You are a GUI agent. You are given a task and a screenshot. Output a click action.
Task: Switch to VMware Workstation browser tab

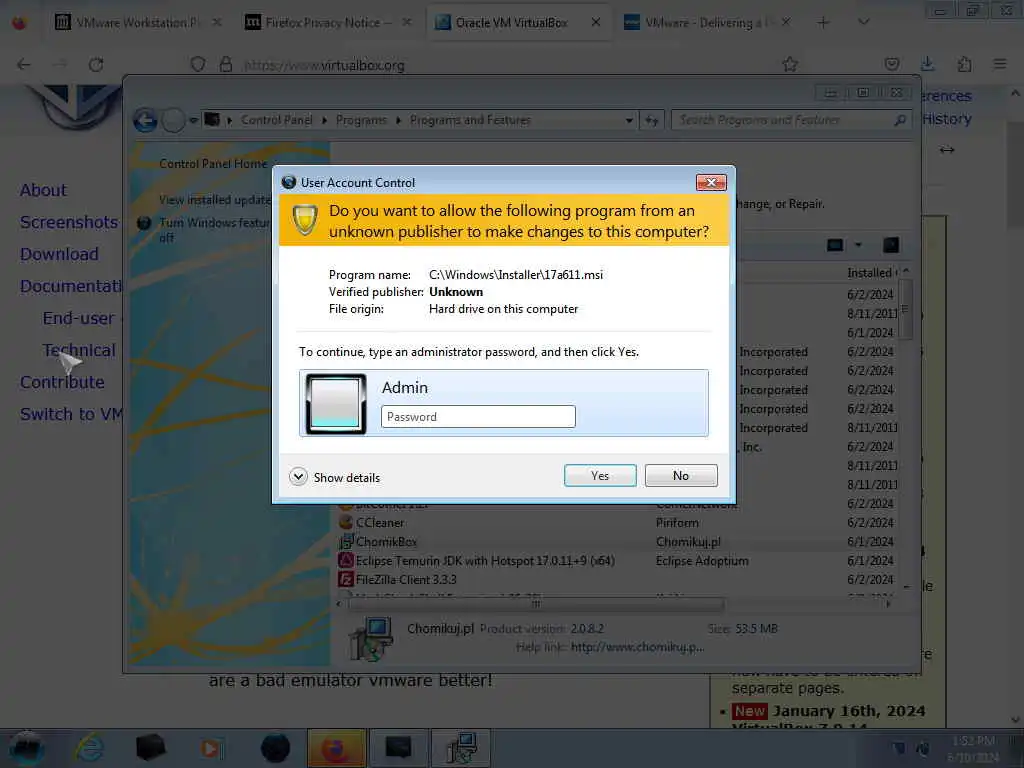tap(136, 23)
